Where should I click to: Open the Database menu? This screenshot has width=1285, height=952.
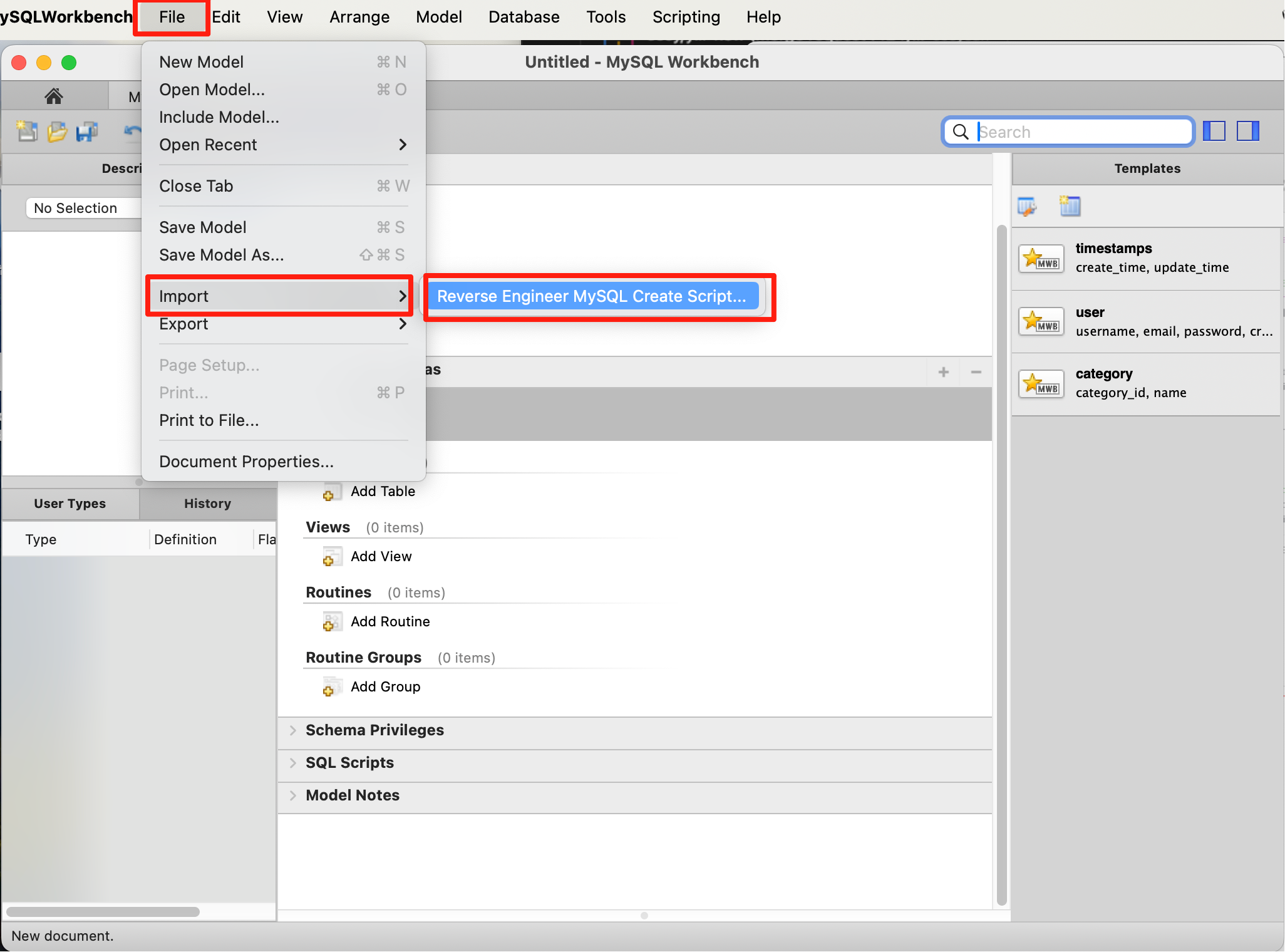pos(524,17)
